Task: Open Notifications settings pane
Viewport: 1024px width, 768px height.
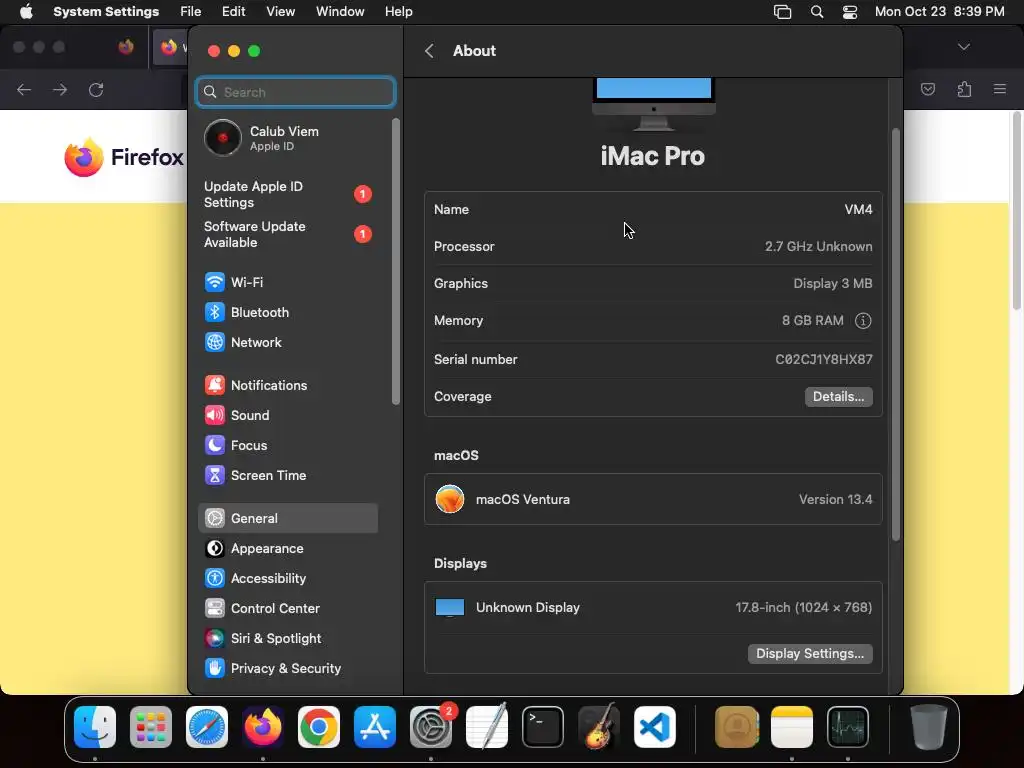Action: [x=287, y=385]
